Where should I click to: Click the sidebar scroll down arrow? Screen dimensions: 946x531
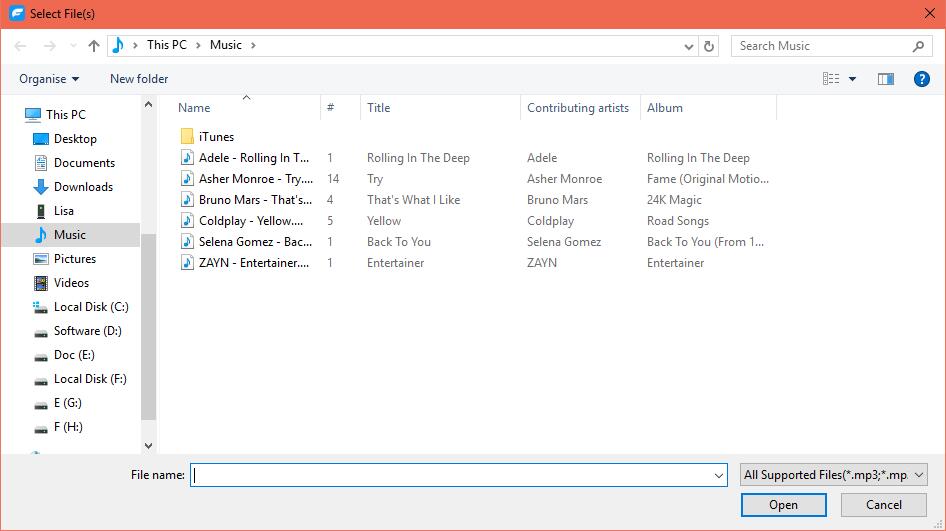click(x=148, y=446)
